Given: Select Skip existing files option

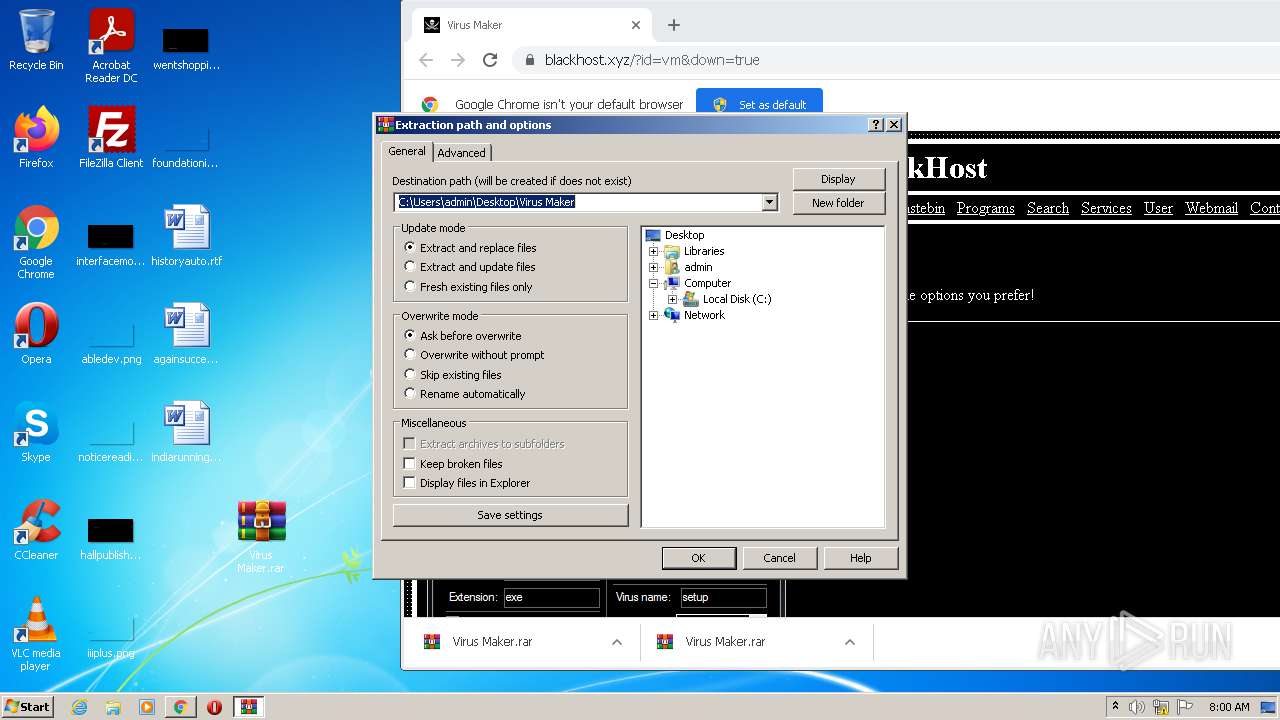Looking at the screenshot, I should coord(452,375).
